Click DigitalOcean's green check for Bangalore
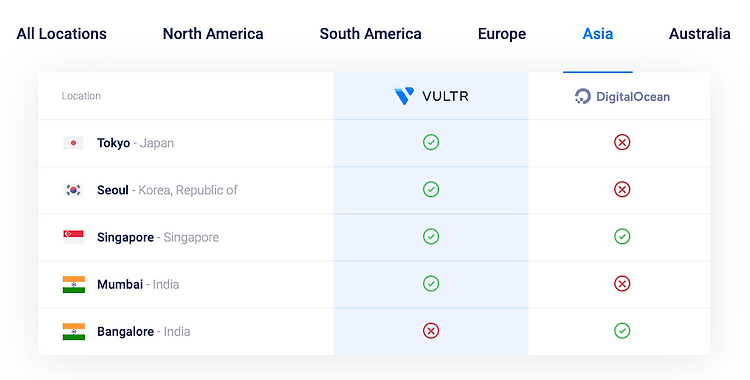The image size is (750, 380). 622,331
